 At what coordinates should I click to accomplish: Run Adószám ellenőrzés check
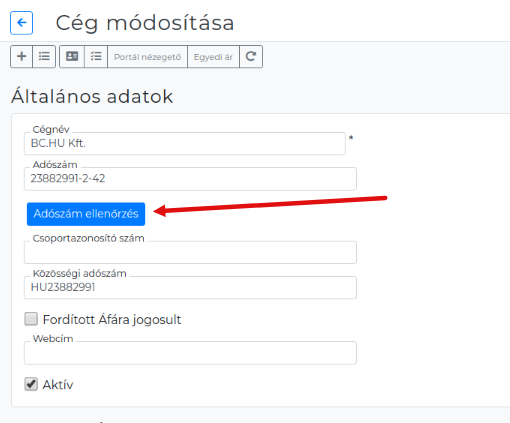tap(86, 214)
